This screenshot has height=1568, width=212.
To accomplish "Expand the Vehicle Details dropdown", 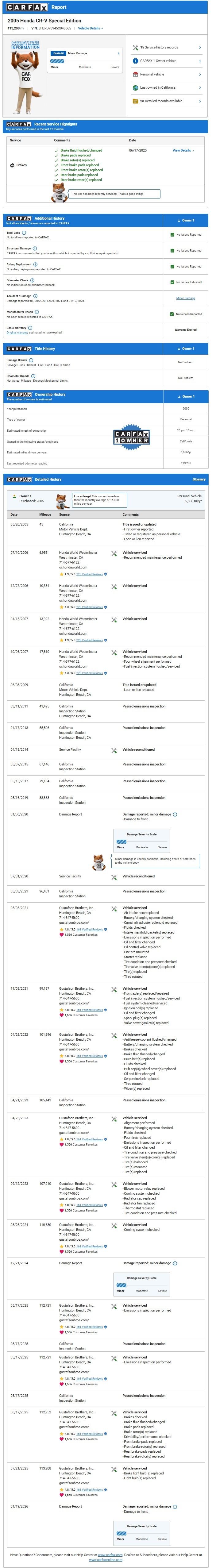I will pyautogui.click(x=91, y=29).
